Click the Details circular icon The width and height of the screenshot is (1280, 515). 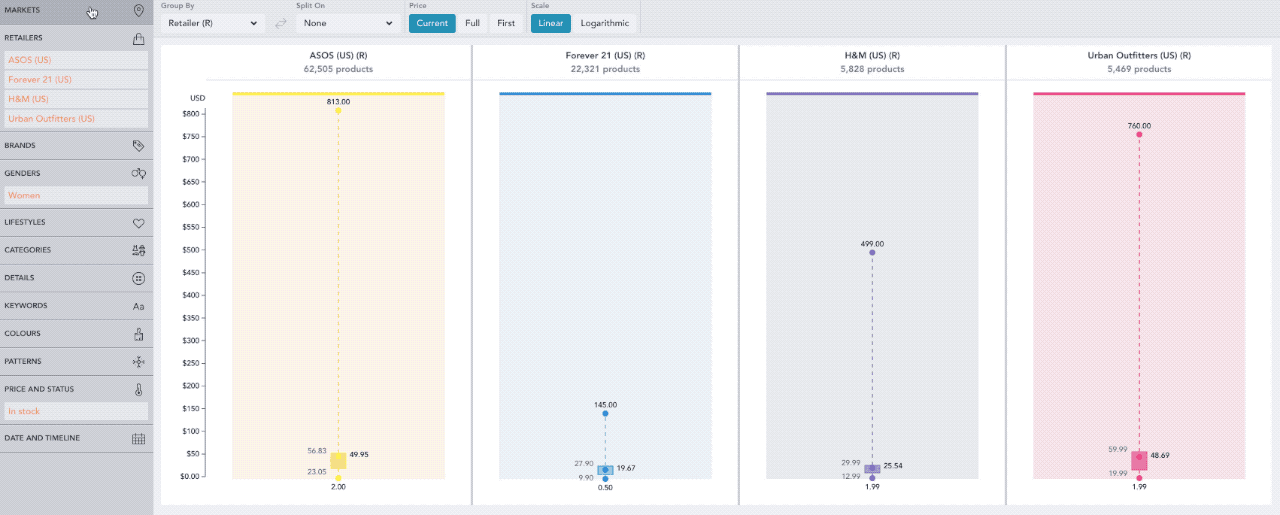tap(139, 278)
